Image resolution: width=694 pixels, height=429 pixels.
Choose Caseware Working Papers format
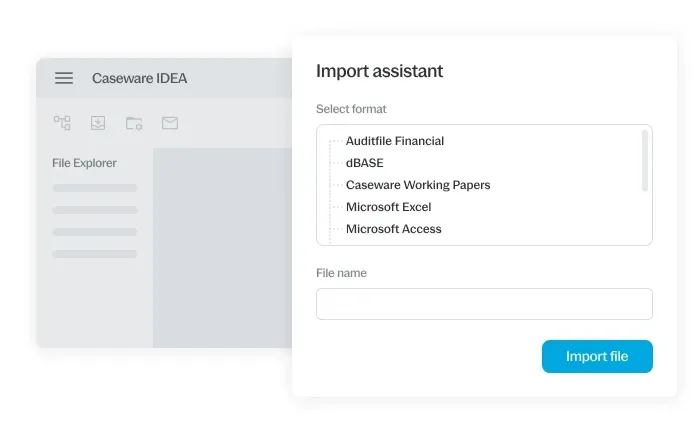418,185
